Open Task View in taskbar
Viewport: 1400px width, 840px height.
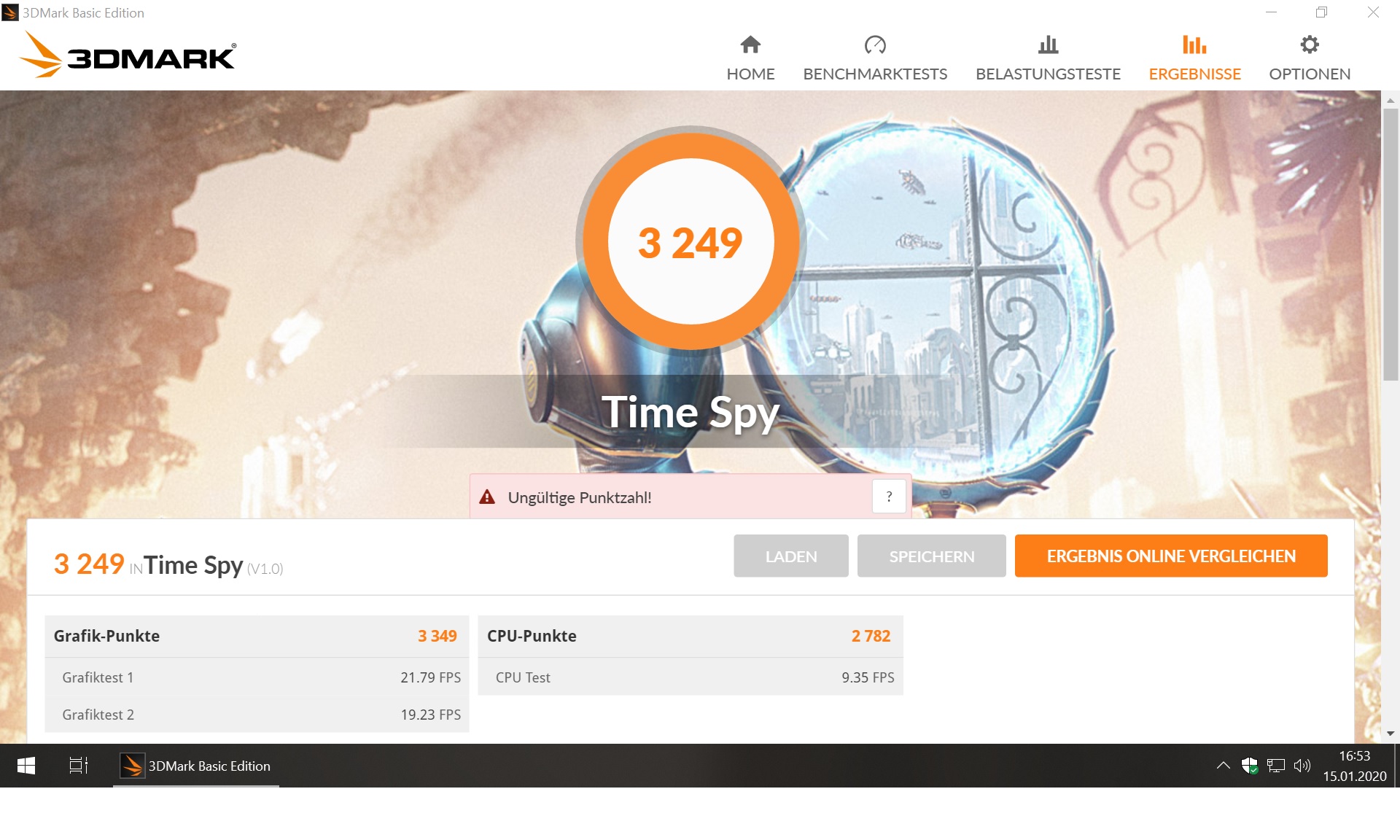78,766
